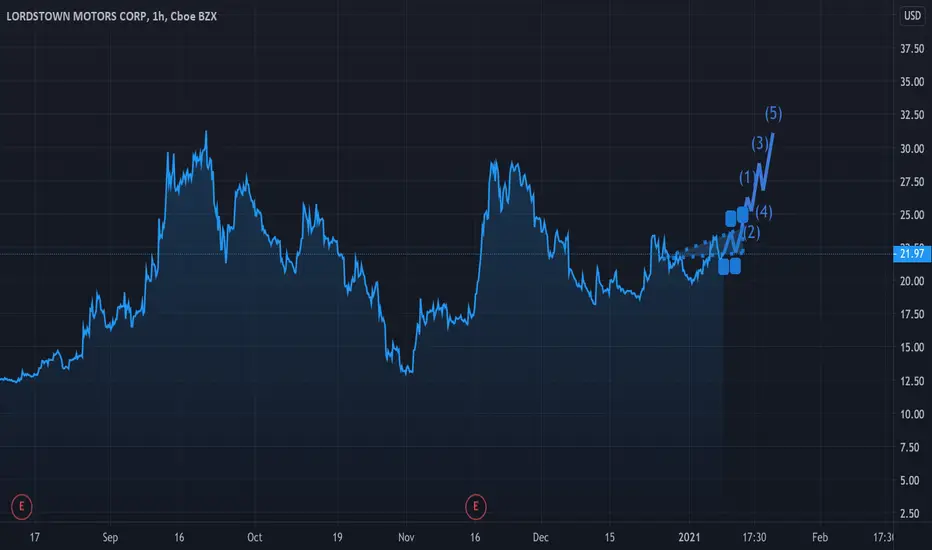Click the 20.00 price axis label

pyautogui.click(x=912, y=281)
